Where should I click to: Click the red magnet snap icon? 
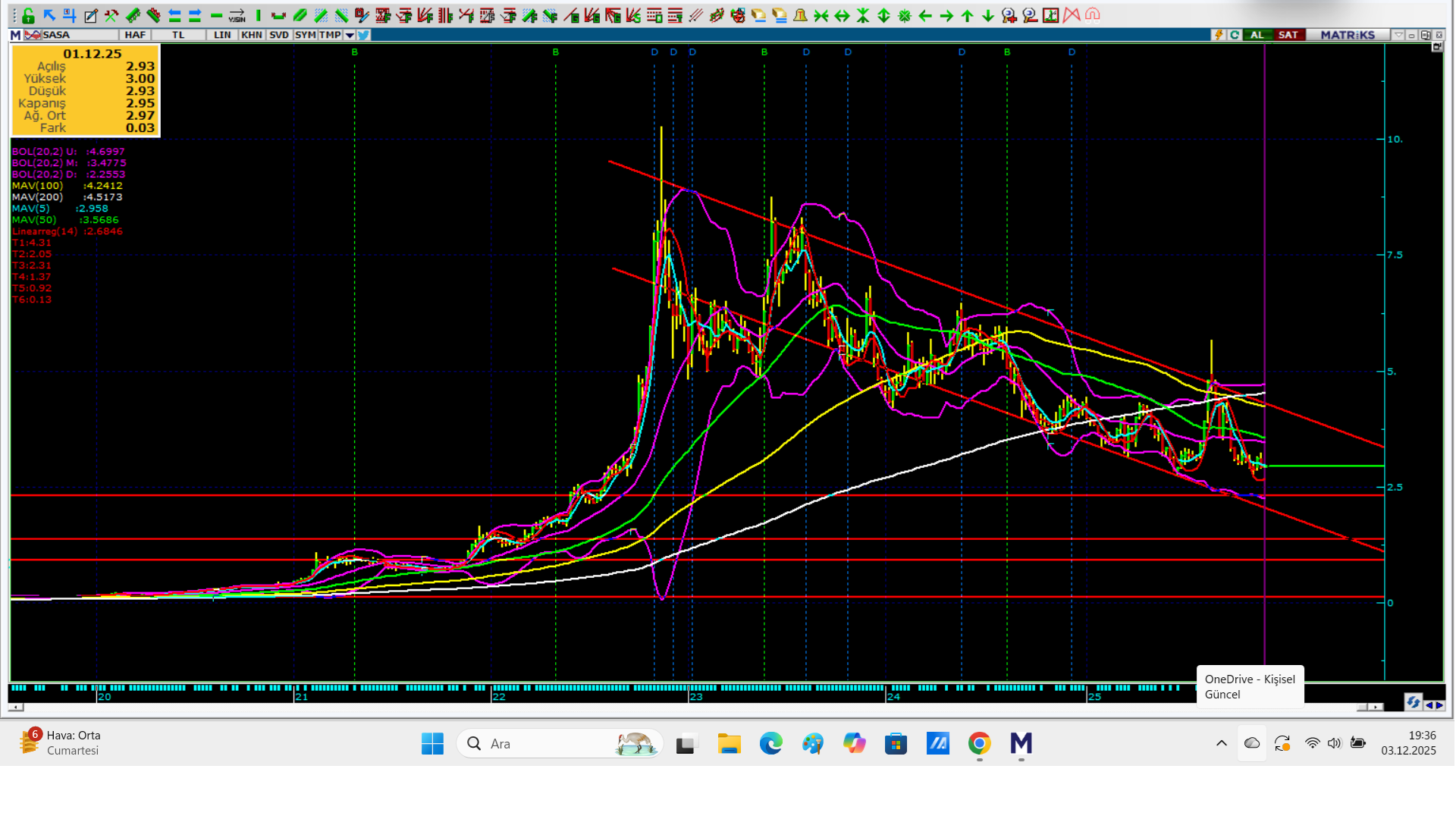[x=1093, y=15]
